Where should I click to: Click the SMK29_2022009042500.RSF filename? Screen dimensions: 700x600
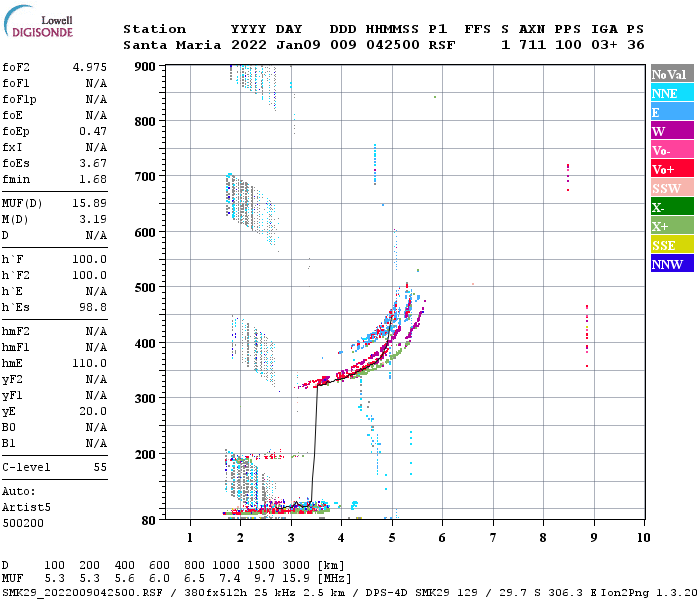tap(82, 593)
